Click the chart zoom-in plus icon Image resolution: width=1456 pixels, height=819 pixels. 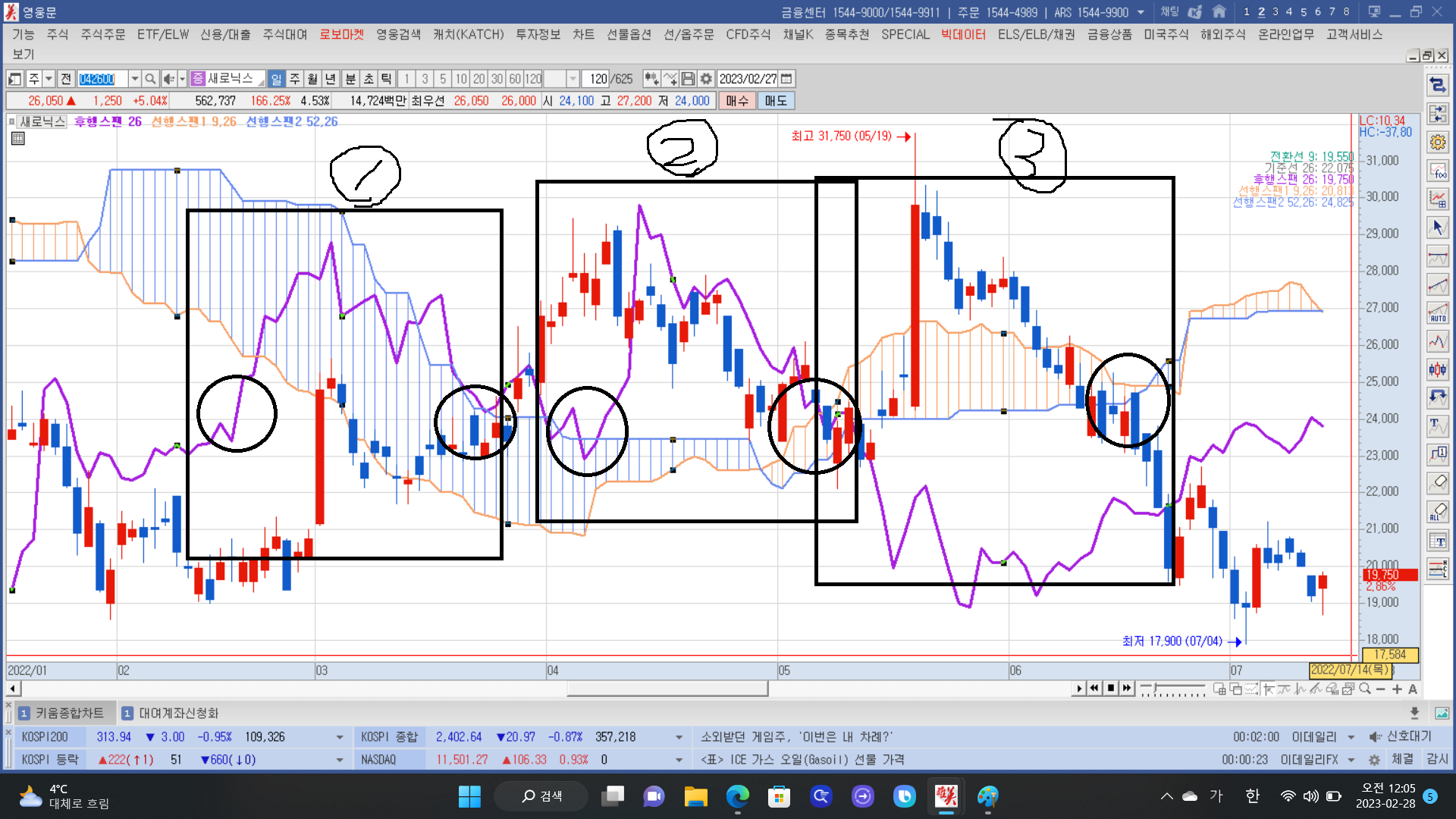[x=1397, y=689]
